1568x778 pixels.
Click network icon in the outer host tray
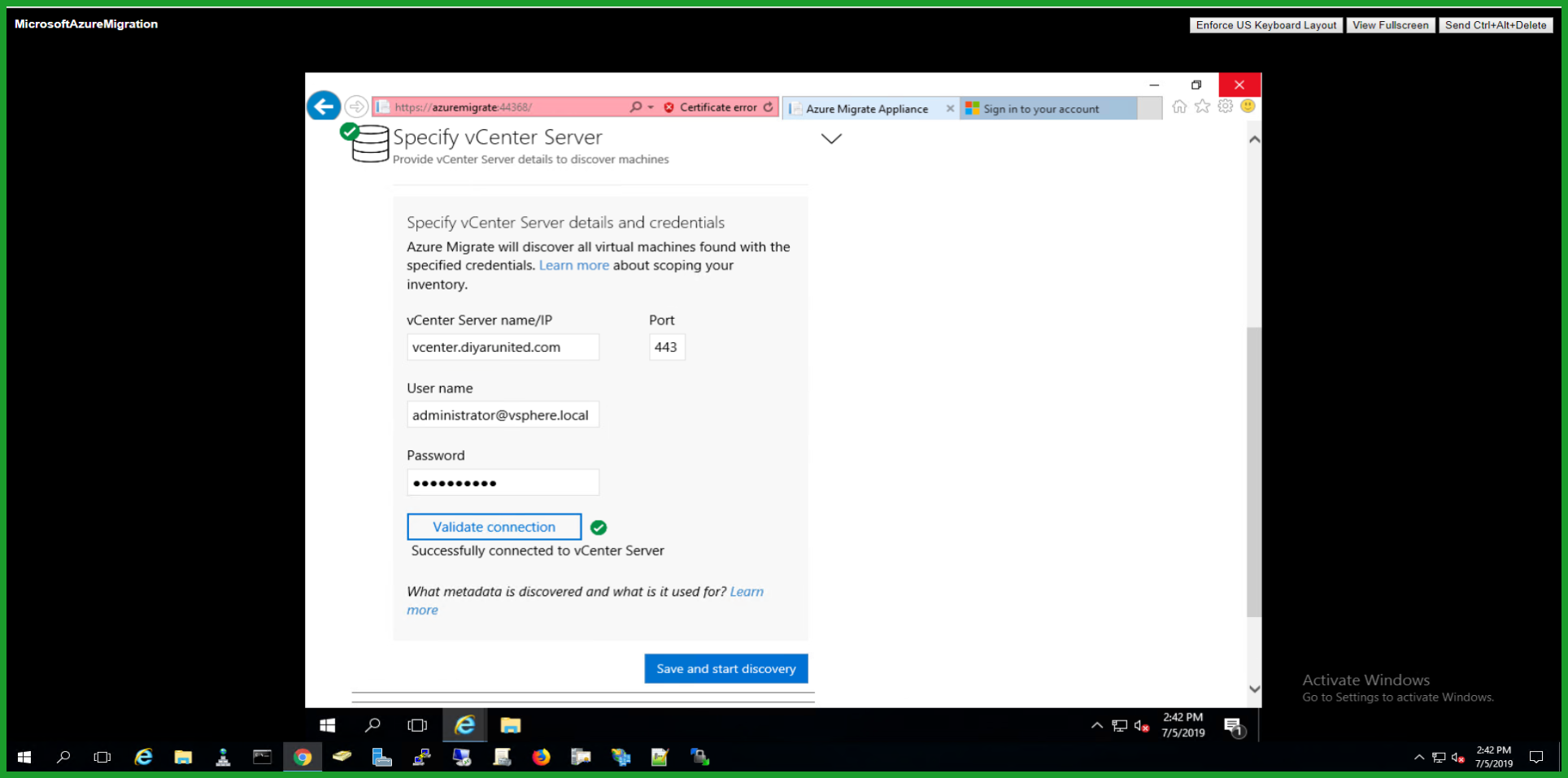[x=1439, y=758]
